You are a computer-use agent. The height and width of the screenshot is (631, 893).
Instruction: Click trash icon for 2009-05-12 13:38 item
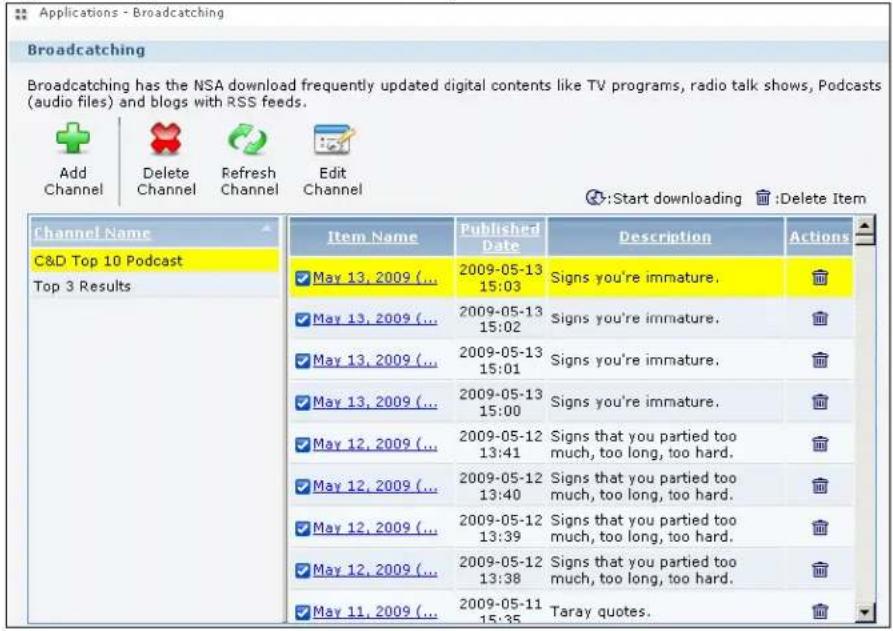pos(820,569)
